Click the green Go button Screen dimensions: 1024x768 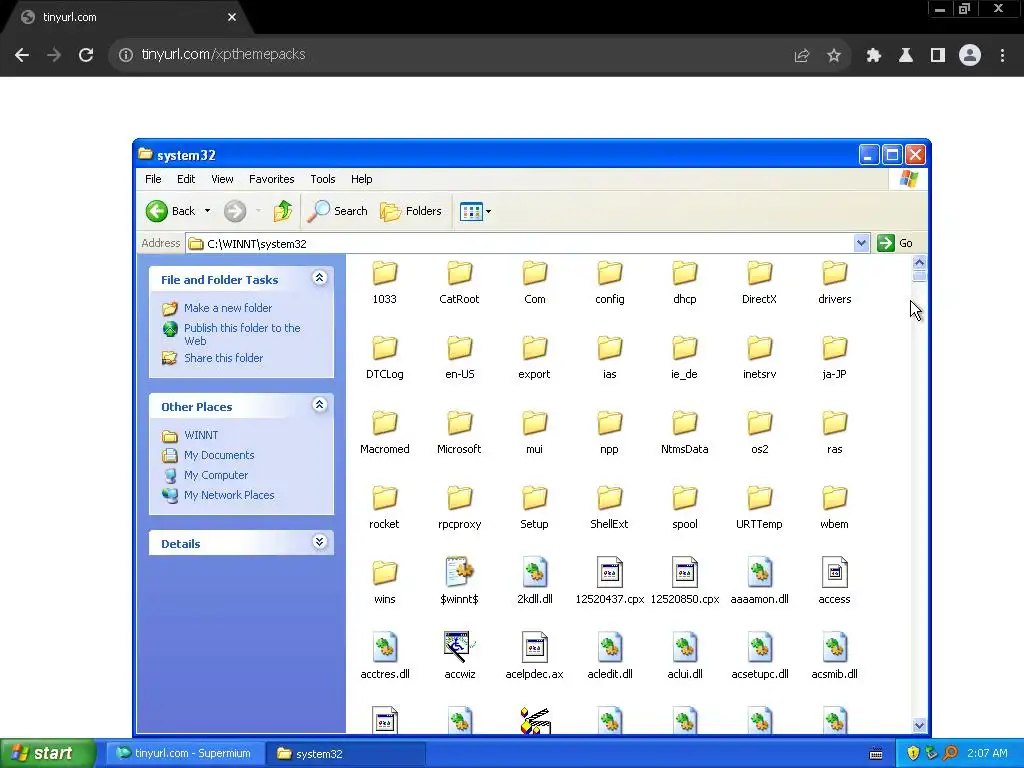click(x=895, y=243)
